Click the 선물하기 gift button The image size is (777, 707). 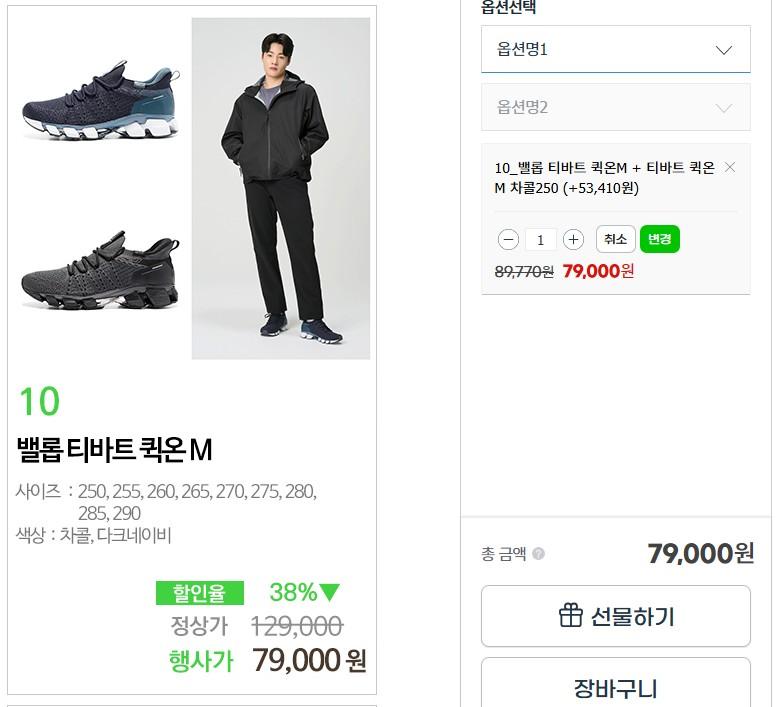click(x=615, y=616)
